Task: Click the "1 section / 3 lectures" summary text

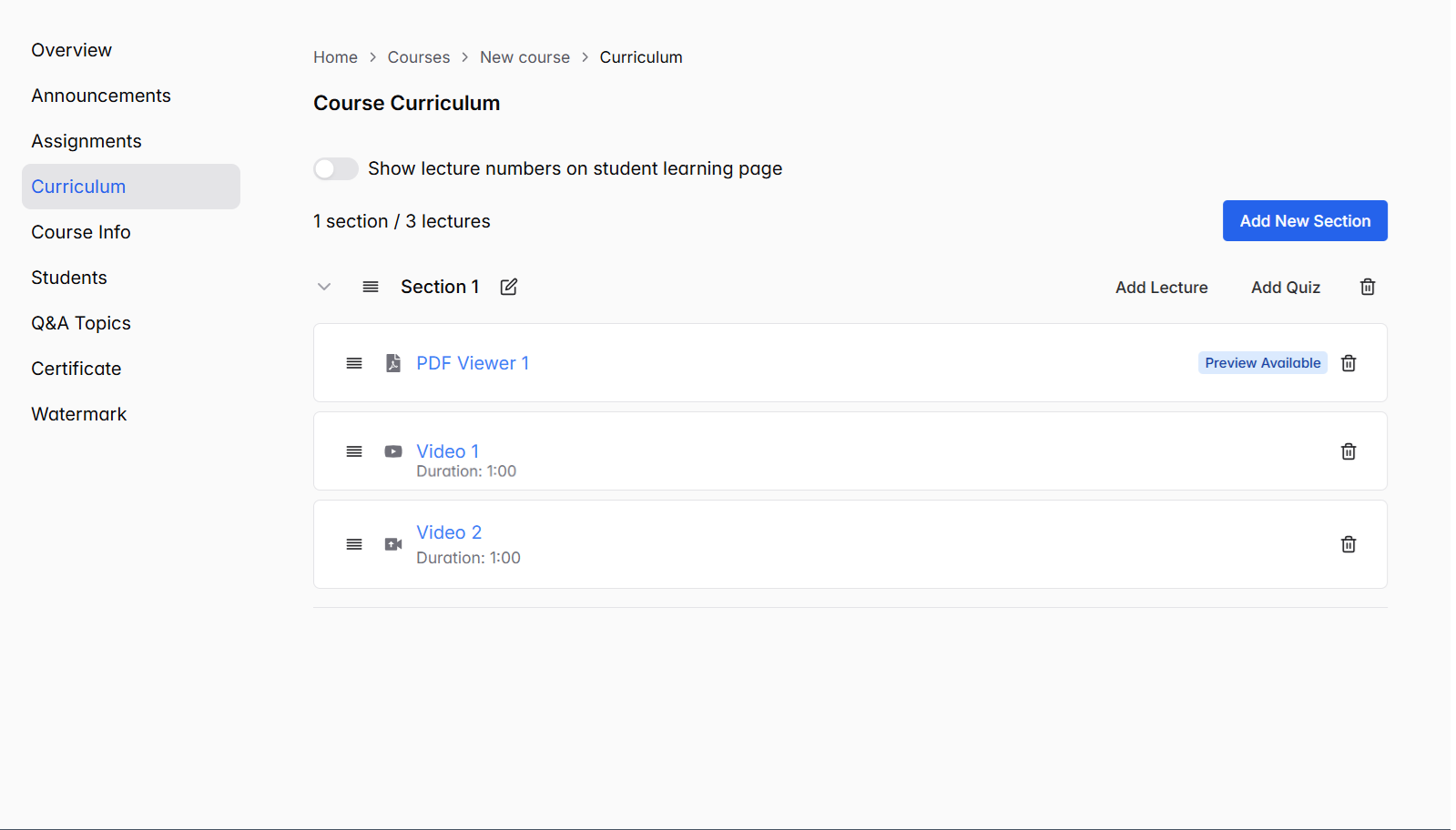Action: point(402,221)
